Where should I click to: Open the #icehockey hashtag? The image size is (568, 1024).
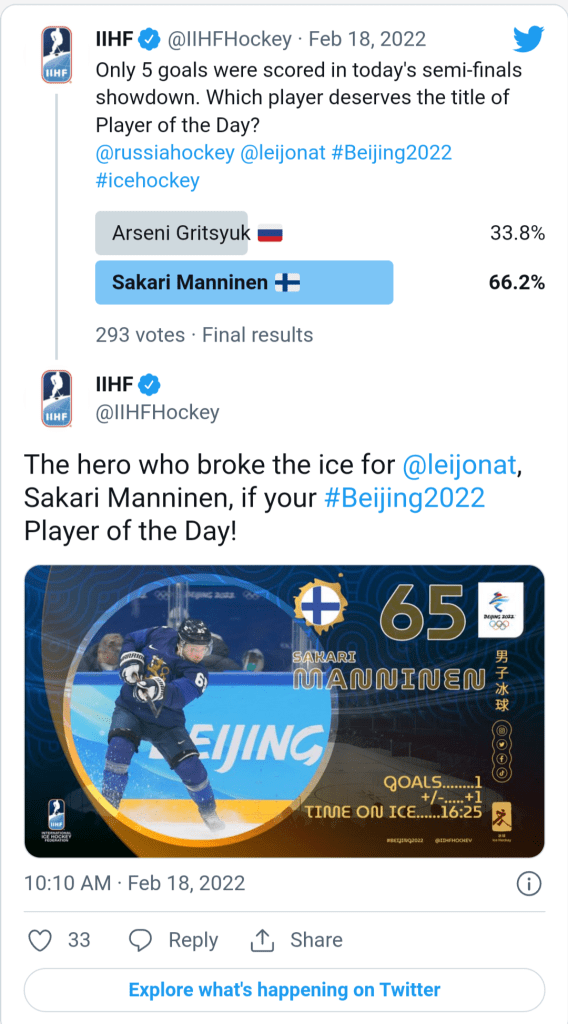click(x=148, y=180)
